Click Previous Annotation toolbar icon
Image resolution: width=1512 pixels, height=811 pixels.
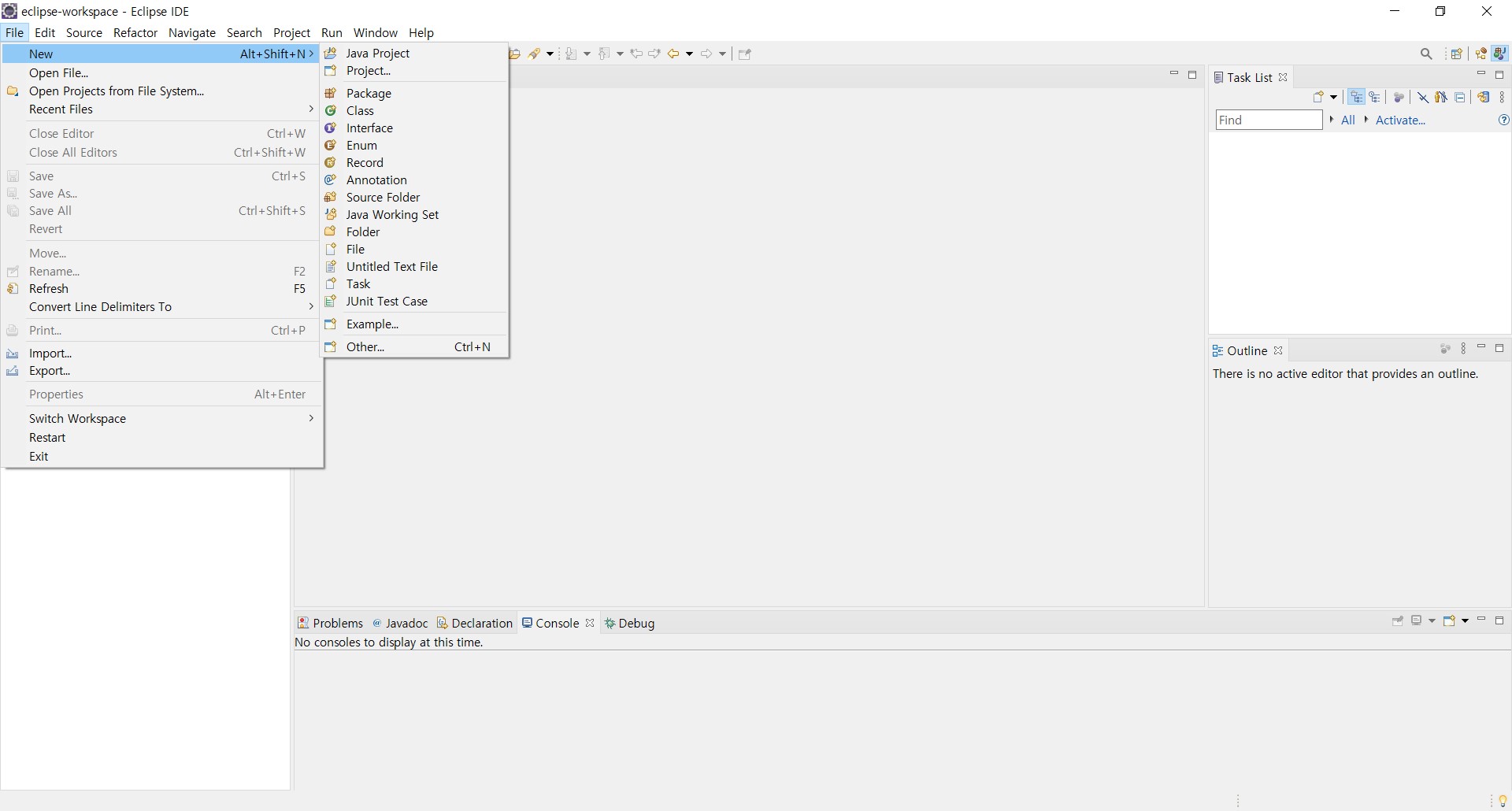click(604, 54)
